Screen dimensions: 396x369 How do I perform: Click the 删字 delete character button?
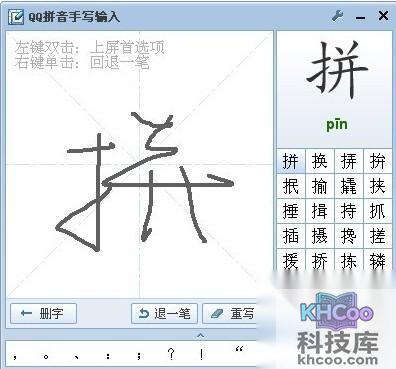tap(43, 313)
